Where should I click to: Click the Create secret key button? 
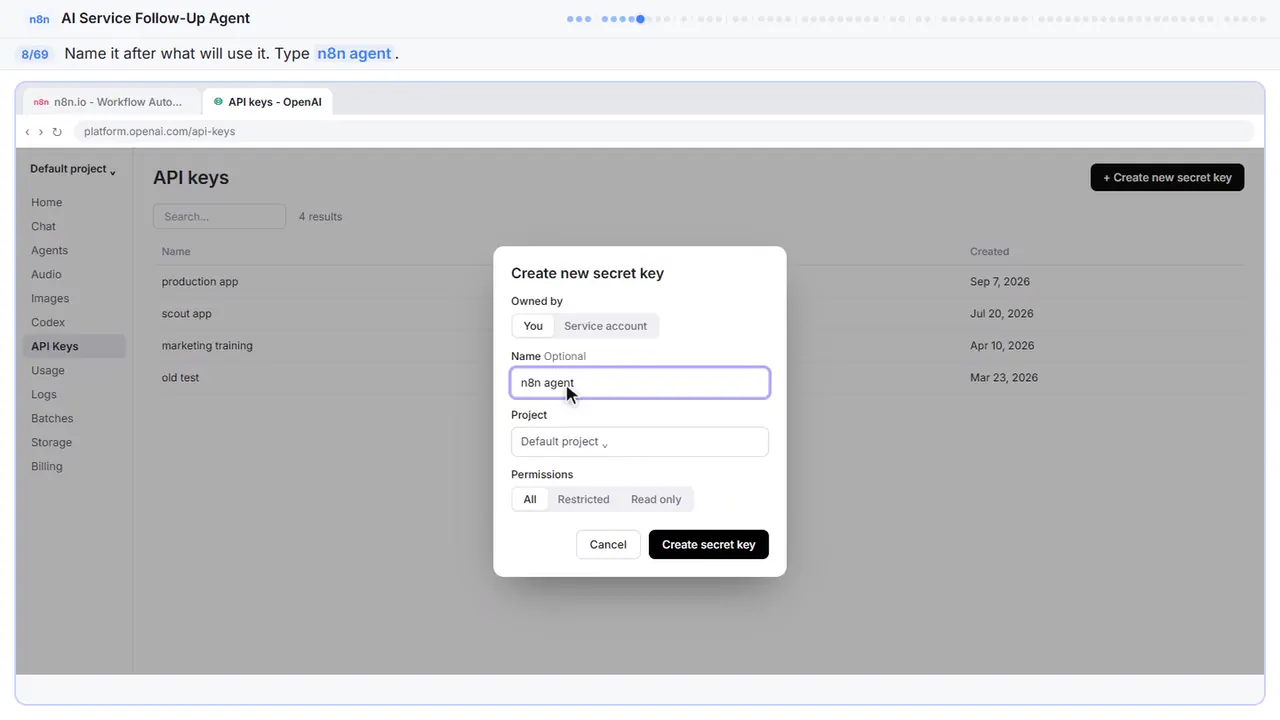click(x=709, y=544)
